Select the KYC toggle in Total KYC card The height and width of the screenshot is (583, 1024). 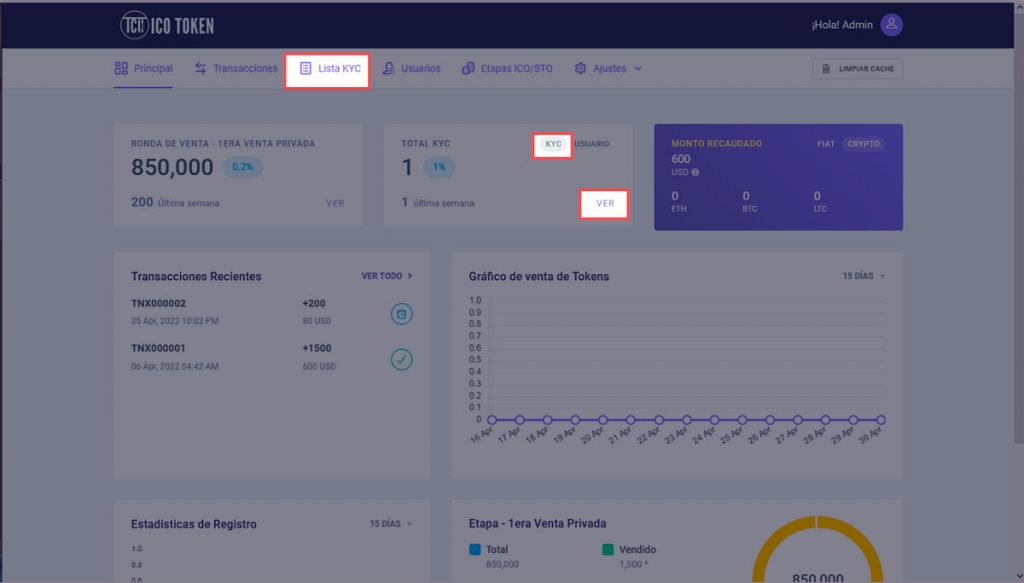point(553,144)
